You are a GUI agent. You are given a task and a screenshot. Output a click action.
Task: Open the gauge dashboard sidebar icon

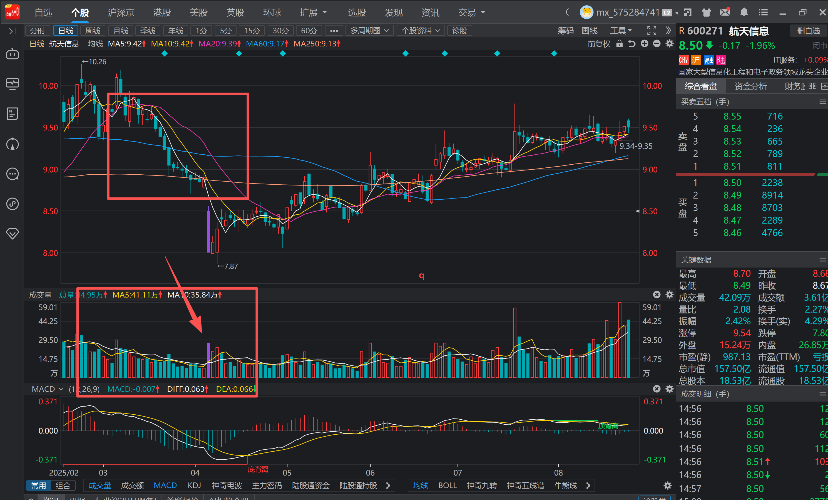[12, 144]
